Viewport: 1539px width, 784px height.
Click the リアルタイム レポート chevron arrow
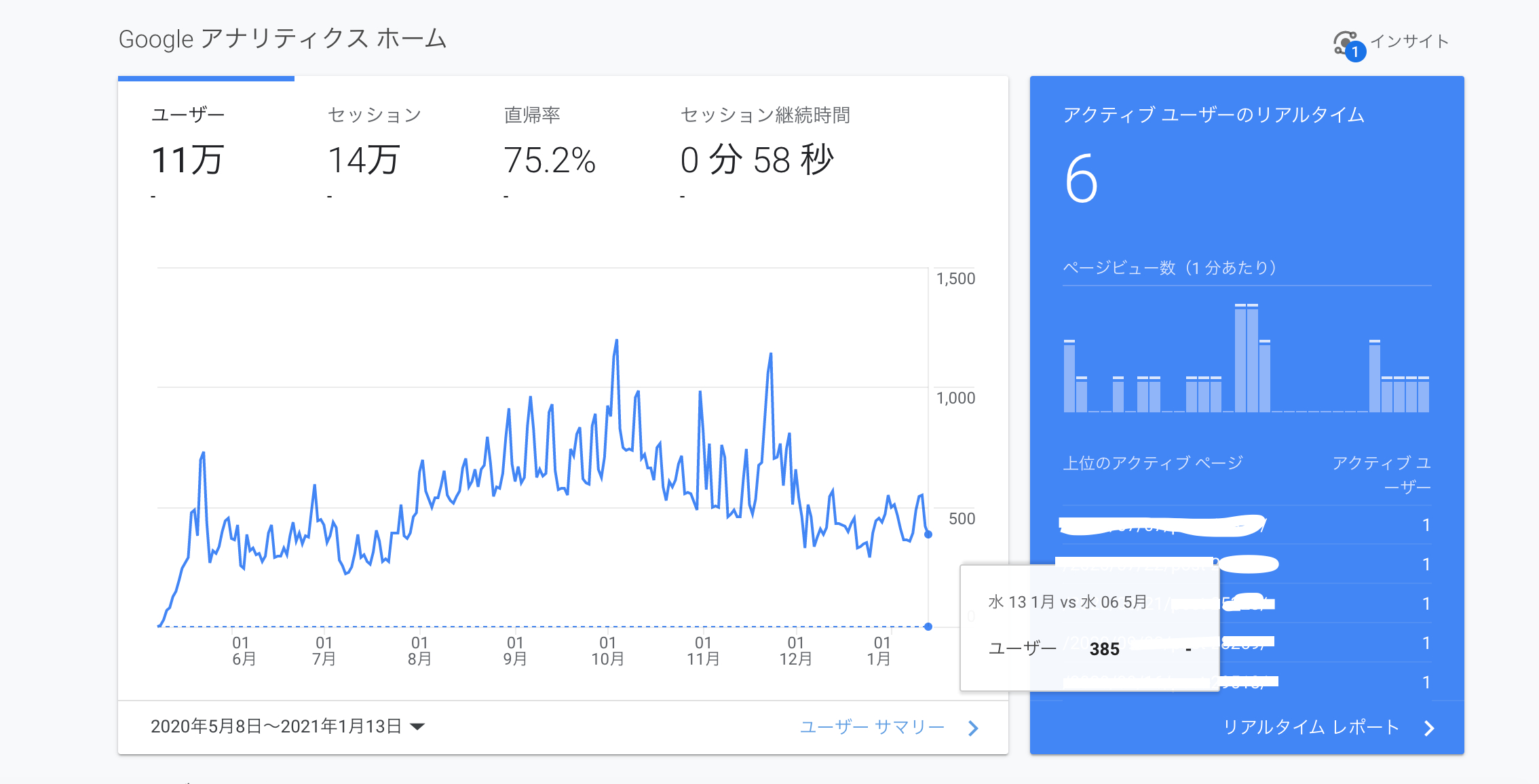(1430, 728)
